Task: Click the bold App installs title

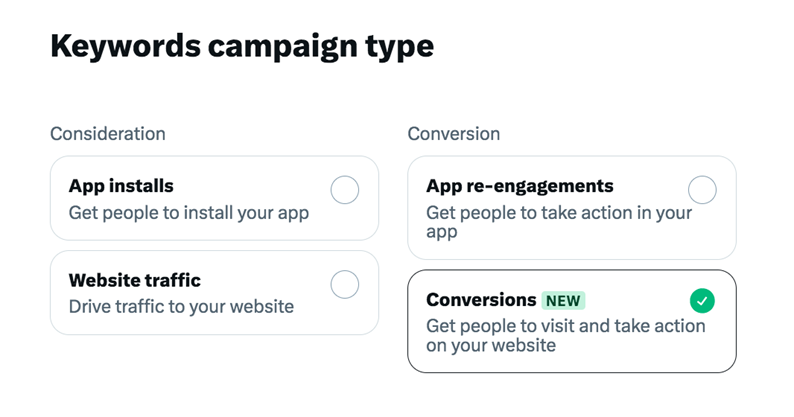Action: pos(121,186)
